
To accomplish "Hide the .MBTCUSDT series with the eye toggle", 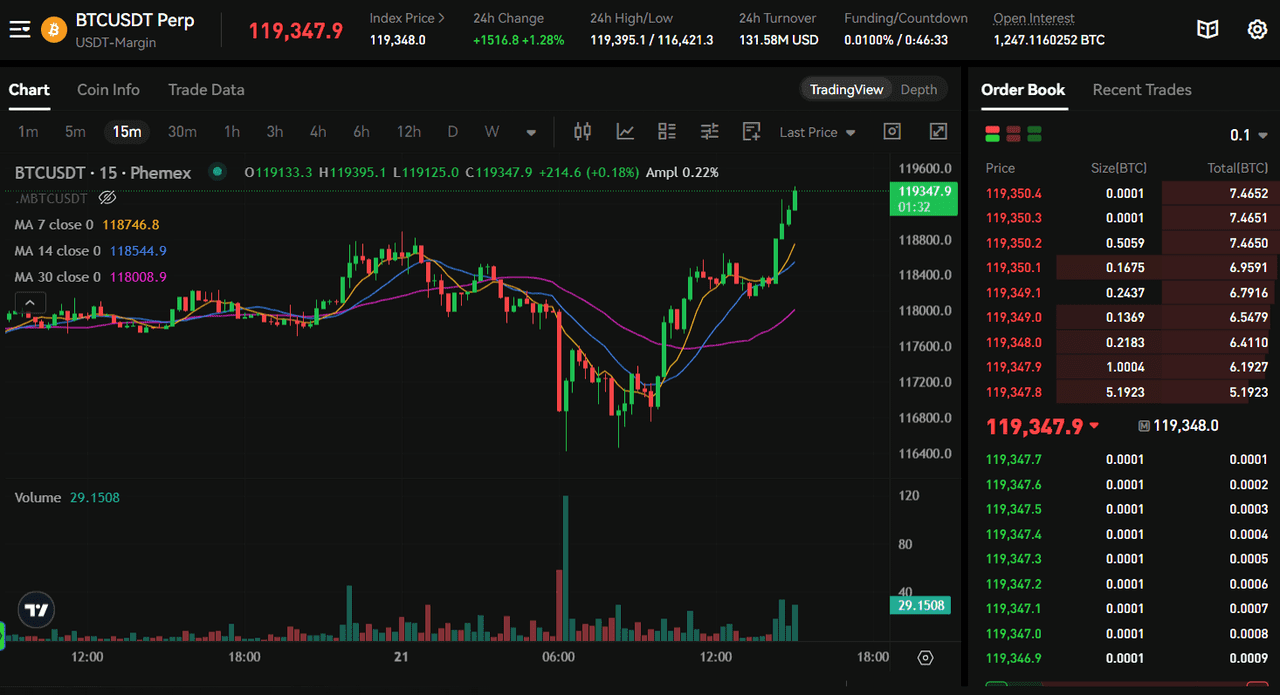I will 107,198.
